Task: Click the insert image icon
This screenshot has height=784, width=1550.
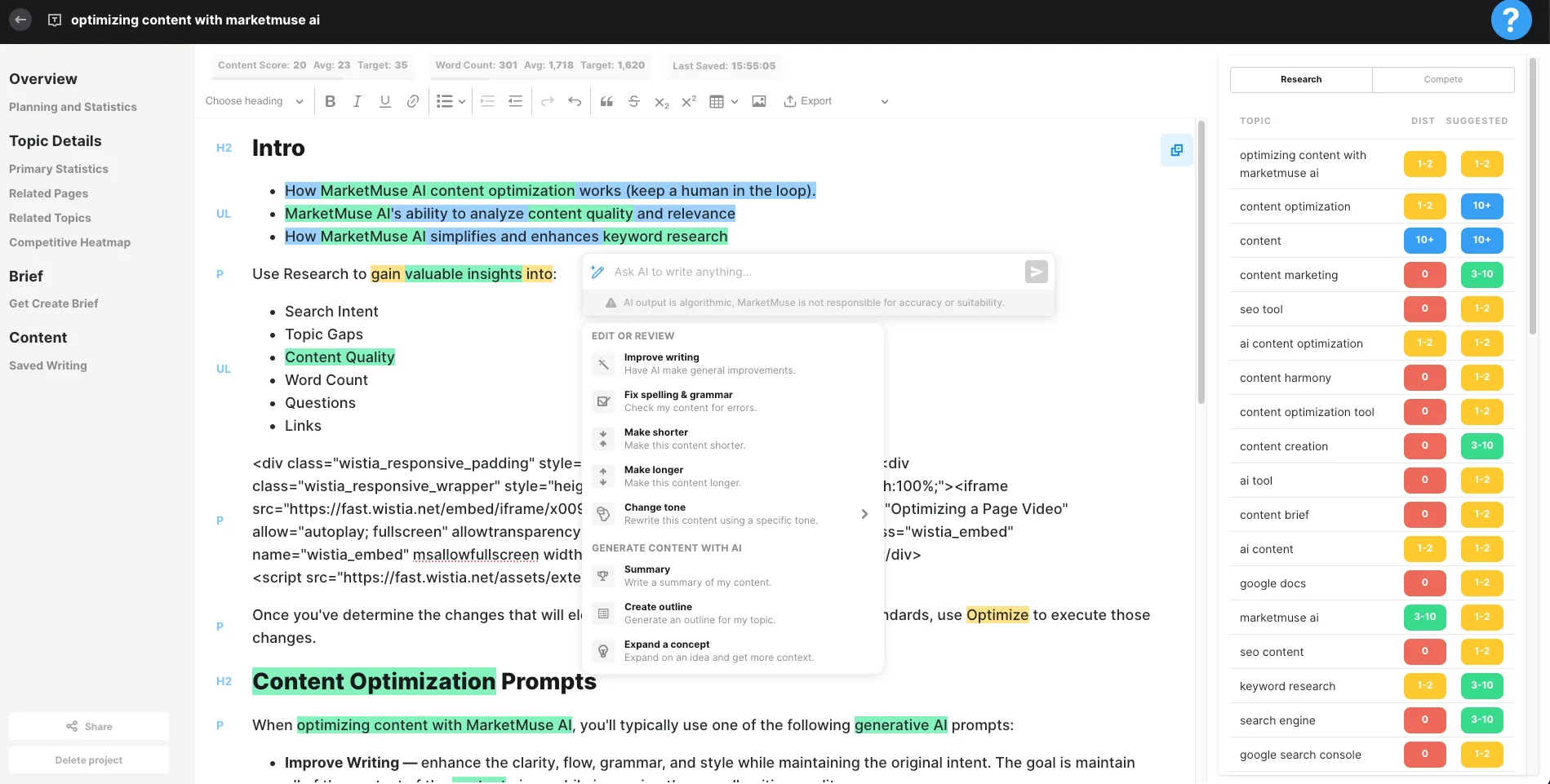Action: click(759, 101)
